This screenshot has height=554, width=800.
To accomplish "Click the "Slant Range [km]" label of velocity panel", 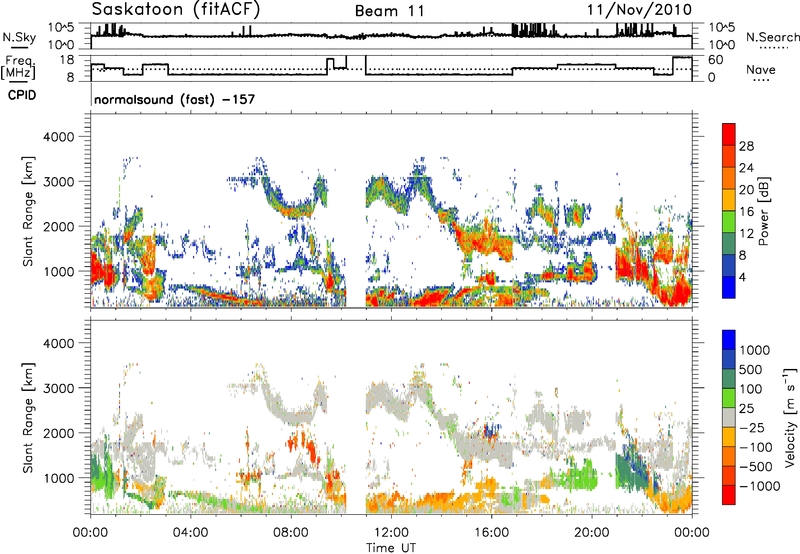I will (28, 417).
